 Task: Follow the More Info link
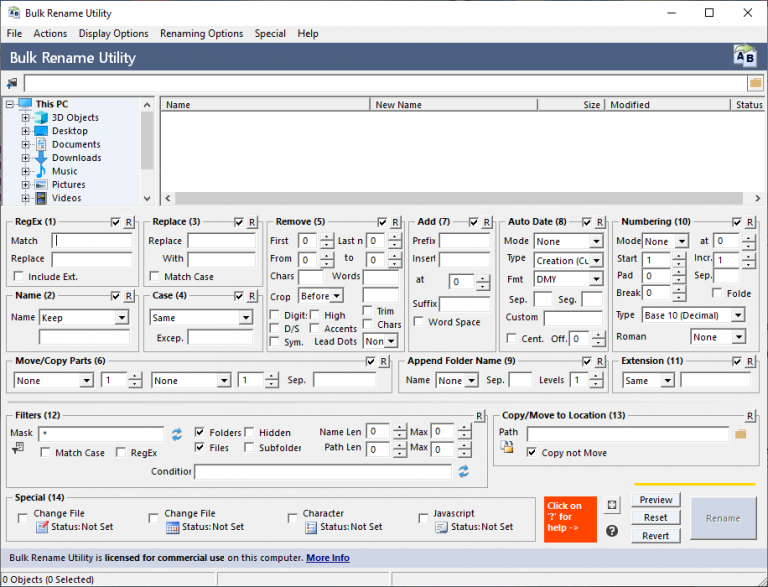[x=328, y=558]
